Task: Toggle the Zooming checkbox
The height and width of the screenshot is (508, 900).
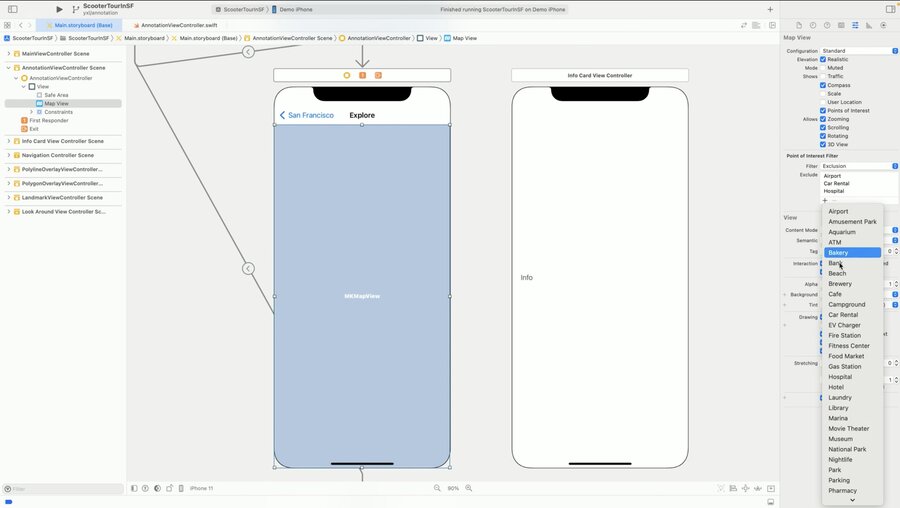Action: [823, 119]
